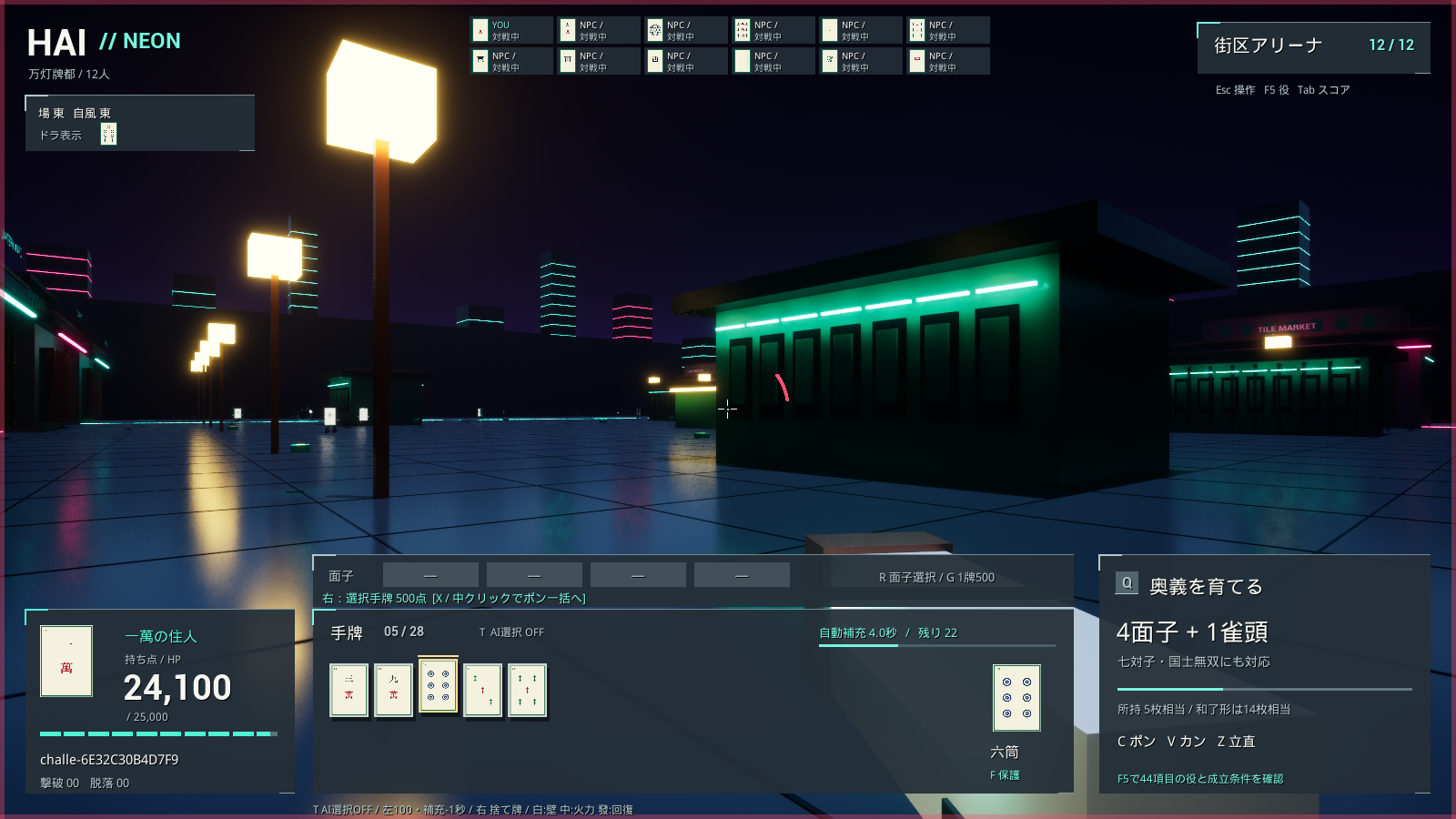Click the HP segment bar under 24,100
Image resolution: width=1456 pixels, height=819 pixels.
point(158,733)
